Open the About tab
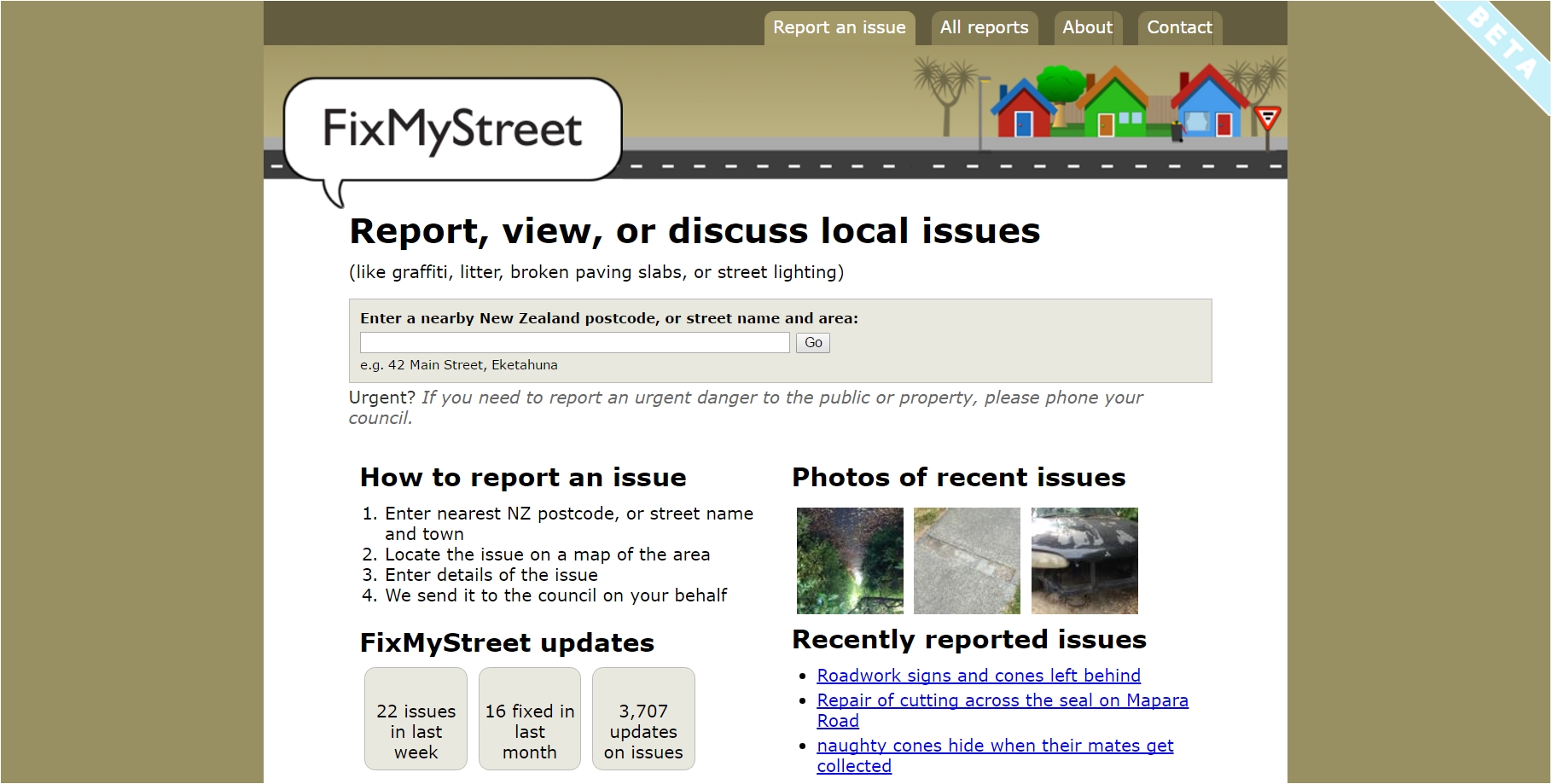Image resolution: width=1552 pixels, height=784 pixels. click(1087, 27)
